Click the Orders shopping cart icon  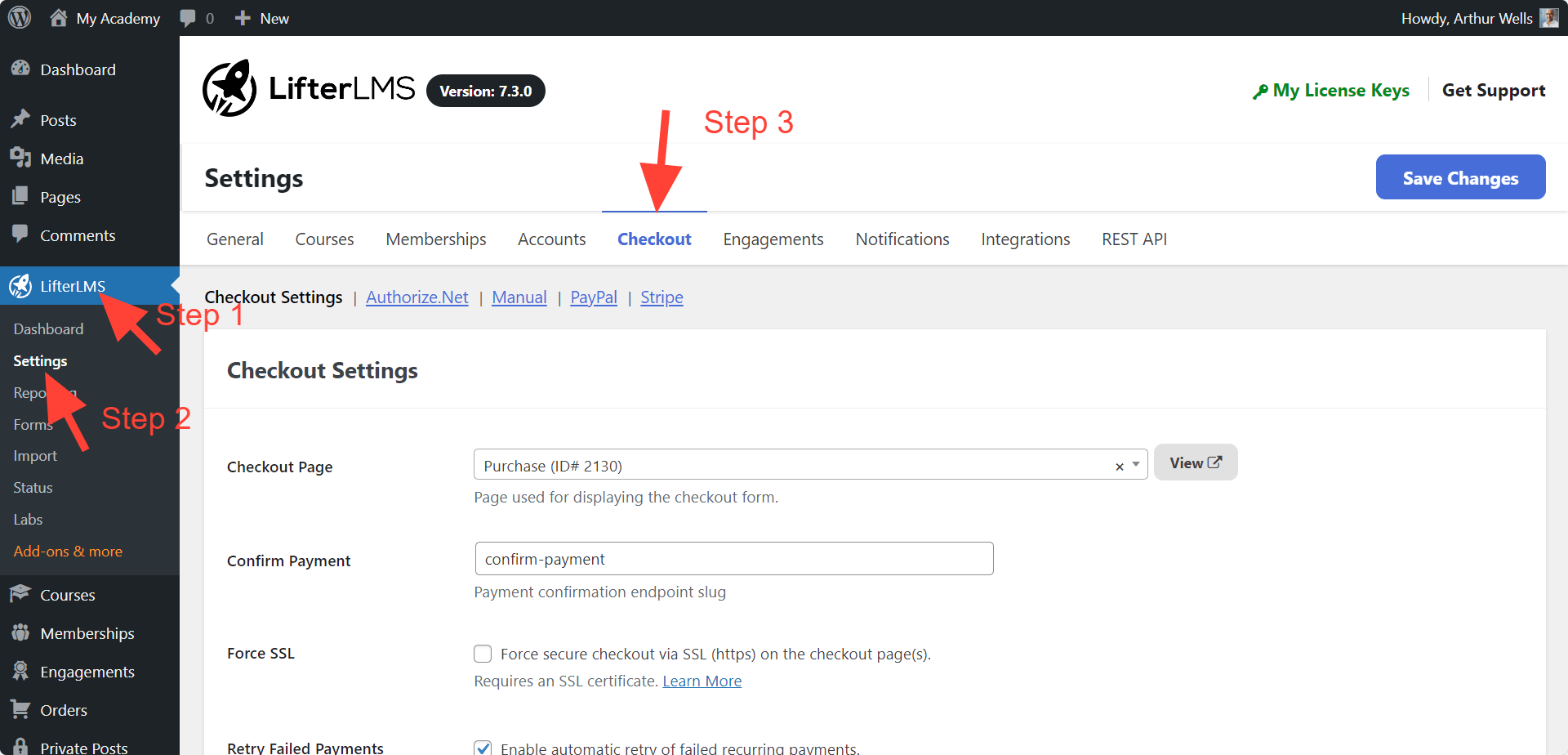(20, 709)
